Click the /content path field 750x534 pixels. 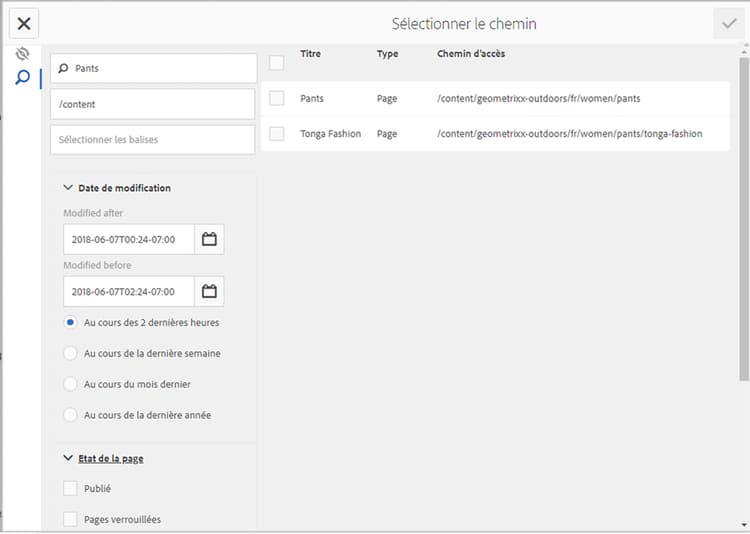pos(153,104)
